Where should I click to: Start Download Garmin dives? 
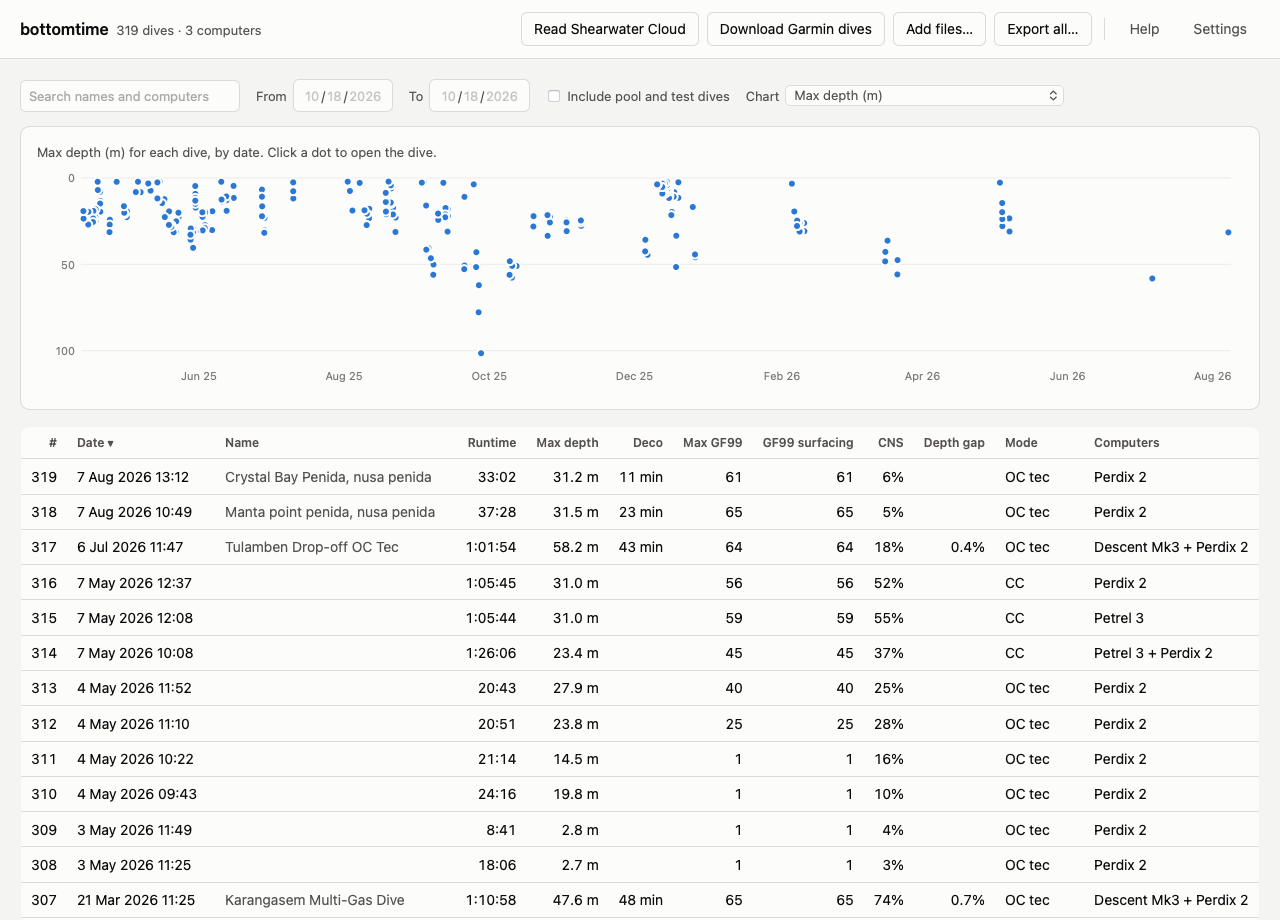pos(796,29)
